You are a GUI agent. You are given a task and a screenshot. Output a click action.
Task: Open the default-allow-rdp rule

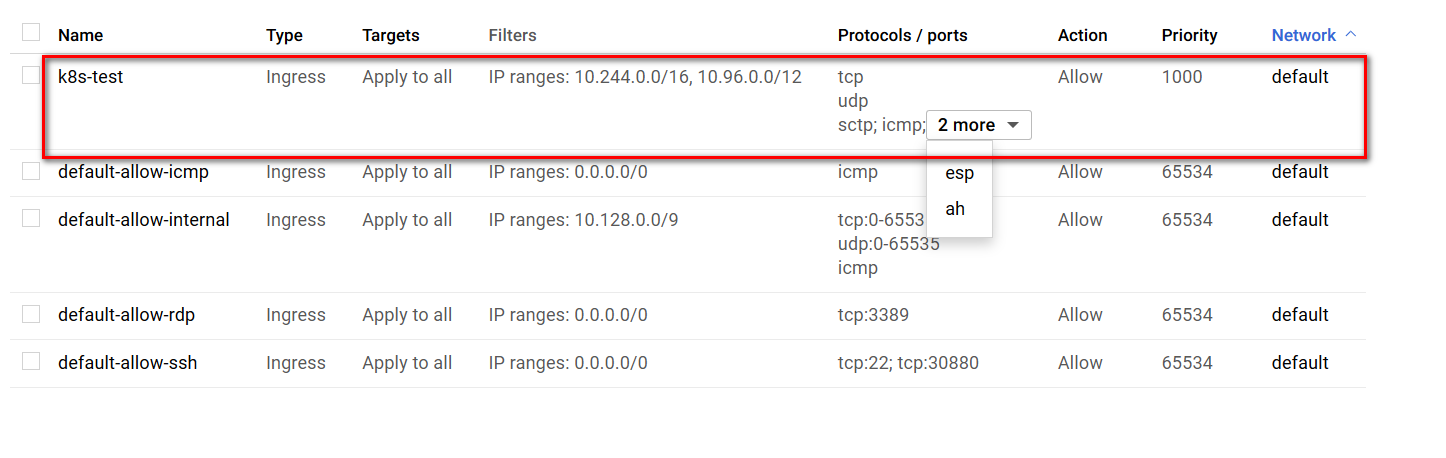click(x=126, y=315)
